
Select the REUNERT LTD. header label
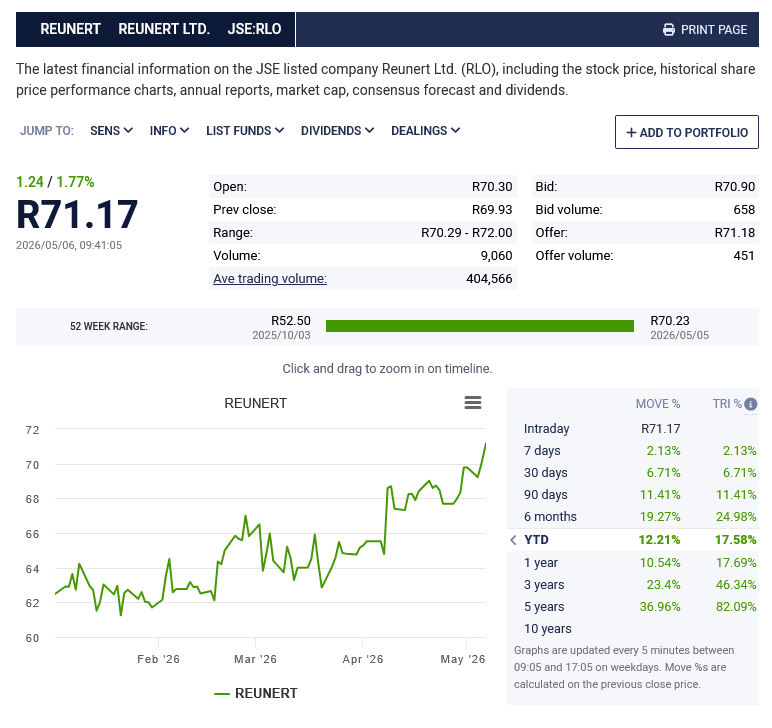(164, 29)
